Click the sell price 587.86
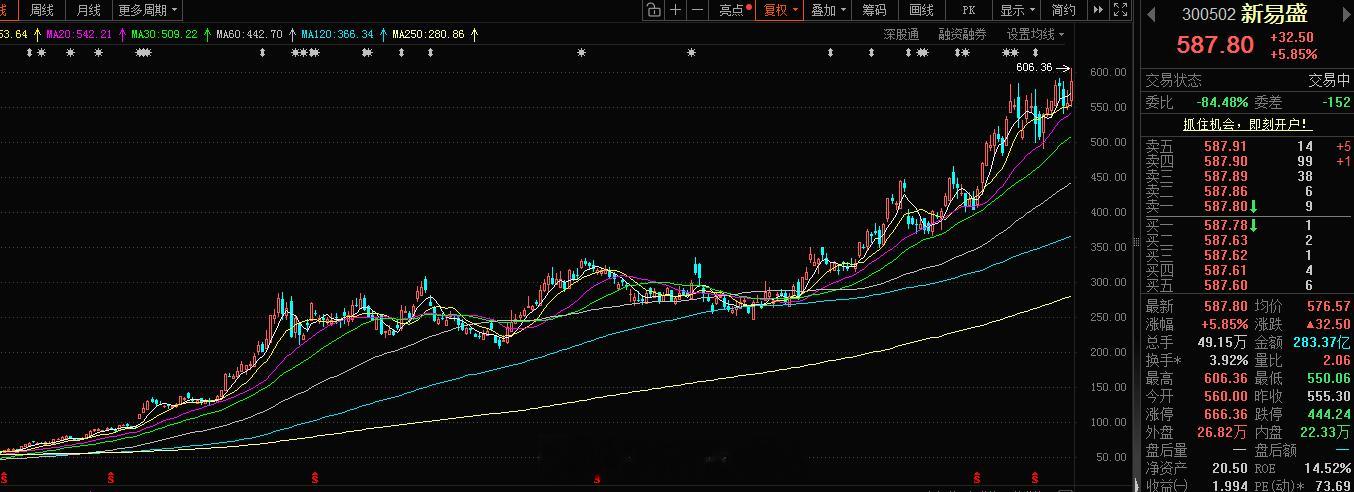Image resolution: width=1354 pixels, height=492 pixels. pyautogui.click(x=1225, y=191)
